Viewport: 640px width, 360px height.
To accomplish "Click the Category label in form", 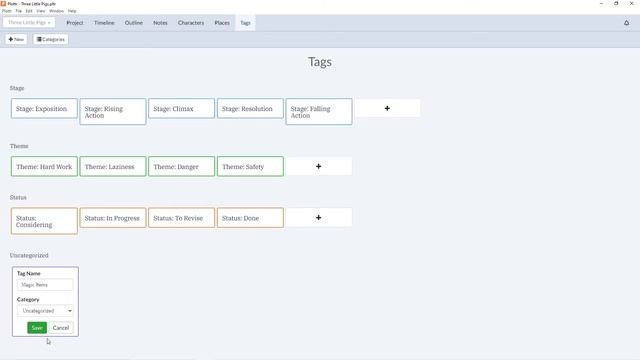I will point(28,300).
